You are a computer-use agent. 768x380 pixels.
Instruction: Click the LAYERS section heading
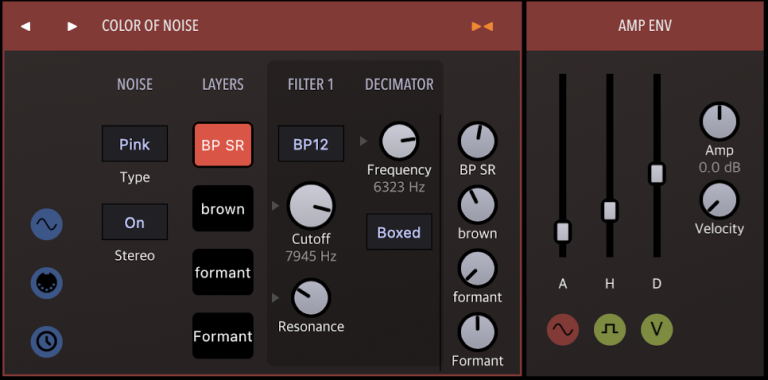click(x=223, y=85)
